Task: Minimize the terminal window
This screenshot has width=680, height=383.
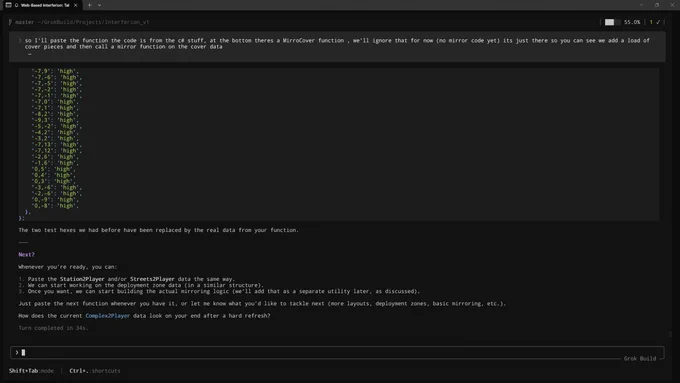Action: (x=641, y=5)
